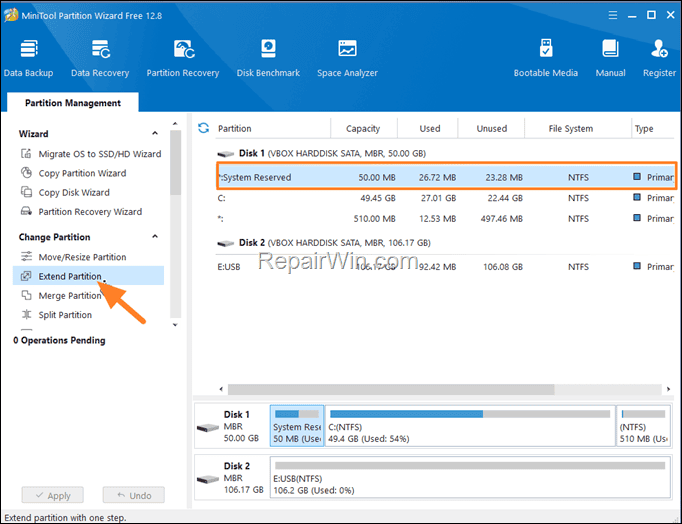
Task: Click the Undo button
Action: coord(134,495)
